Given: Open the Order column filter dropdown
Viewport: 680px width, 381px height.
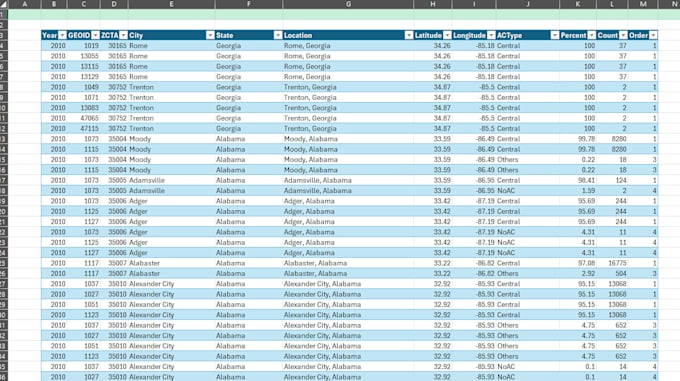Looking at the screenshot, I should 653,36.
